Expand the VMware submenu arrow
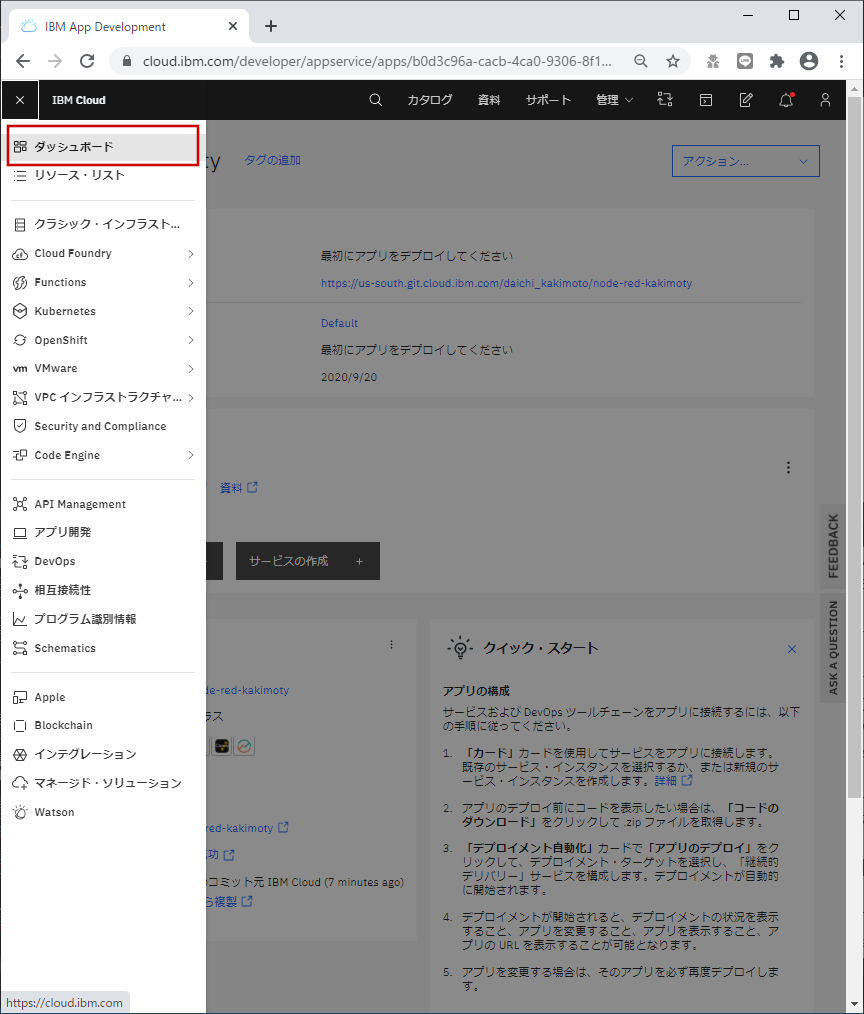This screenshot has height=1014, width=864. [191, 369]
